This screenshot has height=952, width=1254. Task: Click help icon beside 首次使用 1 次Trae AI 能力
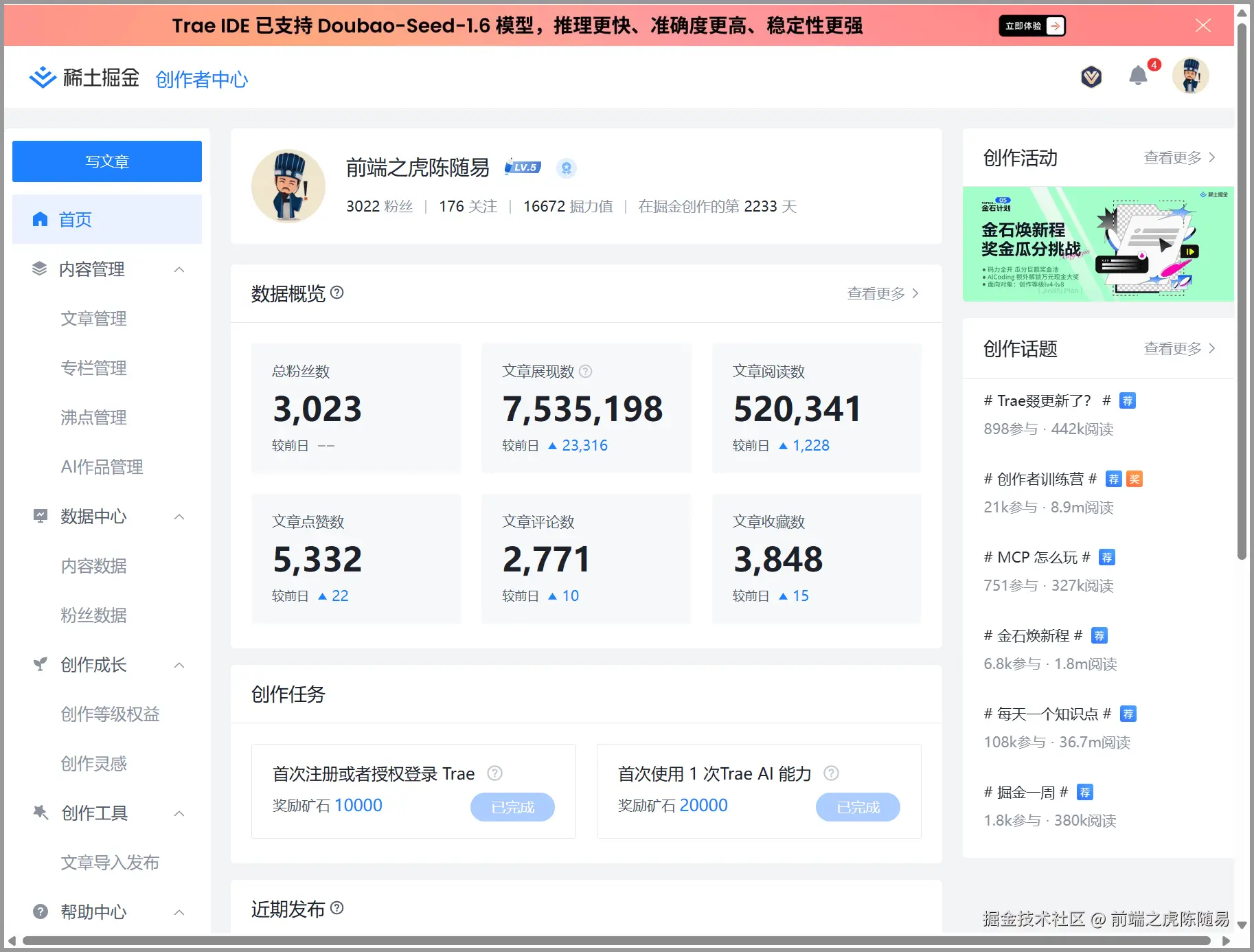pyautogui.click(x=831, y=773)
